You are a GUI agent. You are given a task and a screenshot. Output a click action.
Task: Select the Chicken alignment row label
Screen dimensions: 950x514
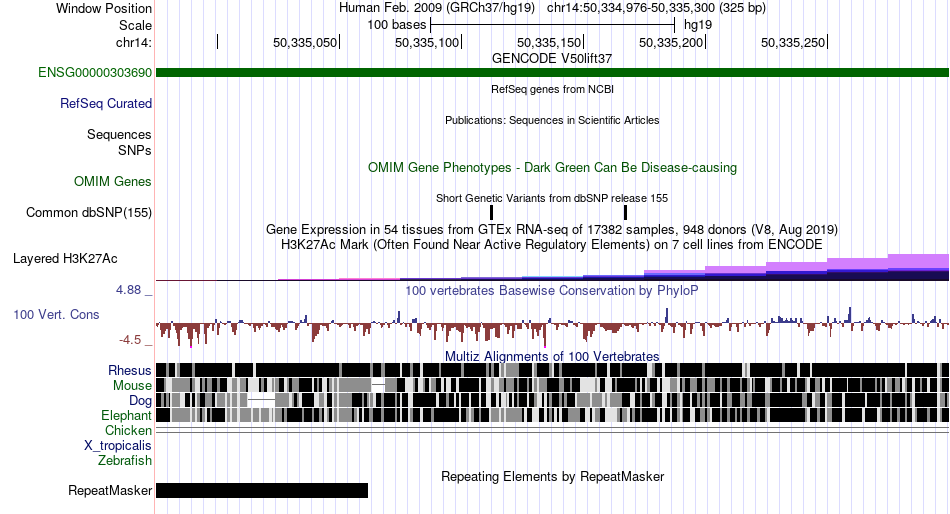coord(128,430)
